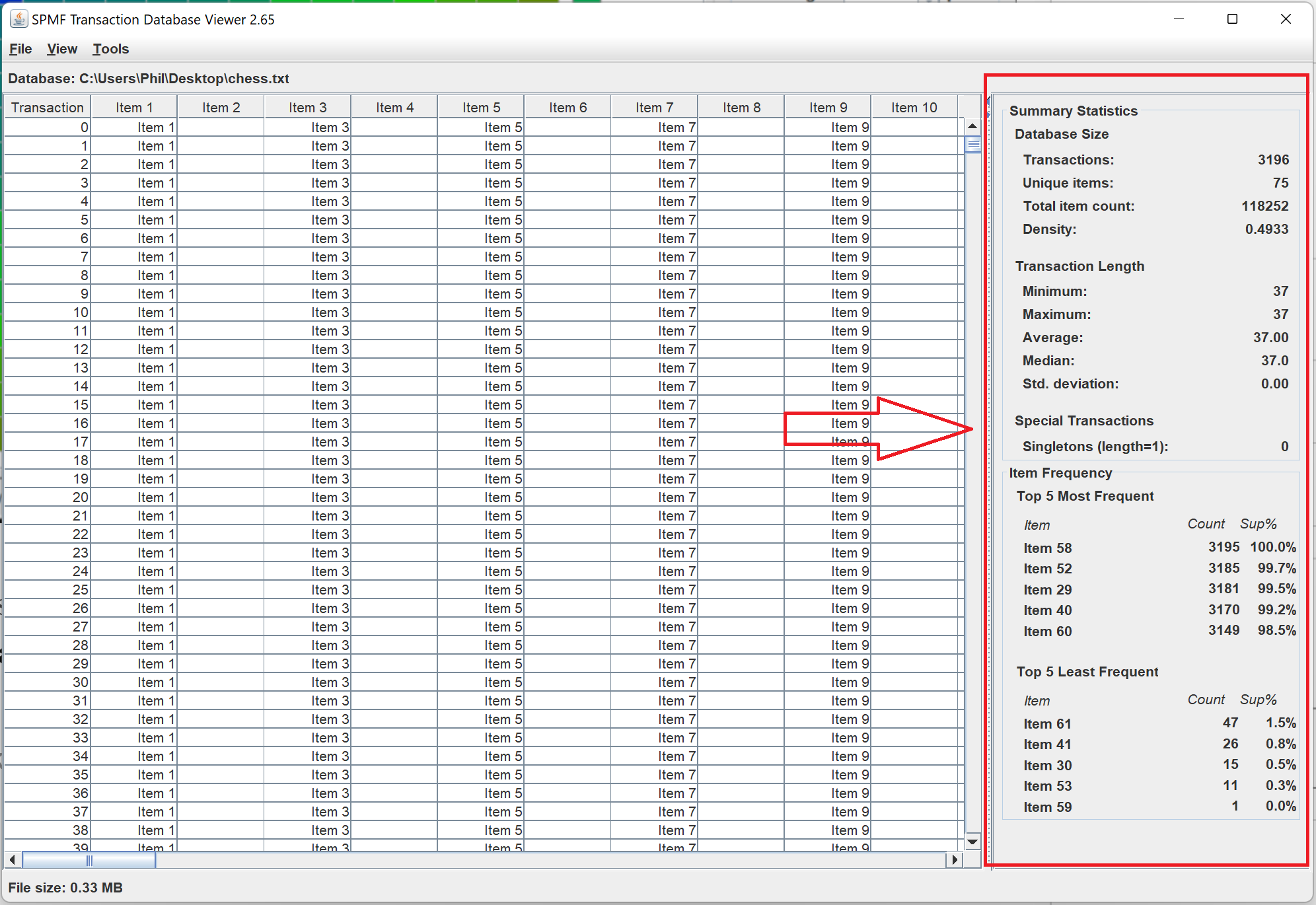Select the Transaction column header
Screen dimensions: 1316x905
click(47, 107)
